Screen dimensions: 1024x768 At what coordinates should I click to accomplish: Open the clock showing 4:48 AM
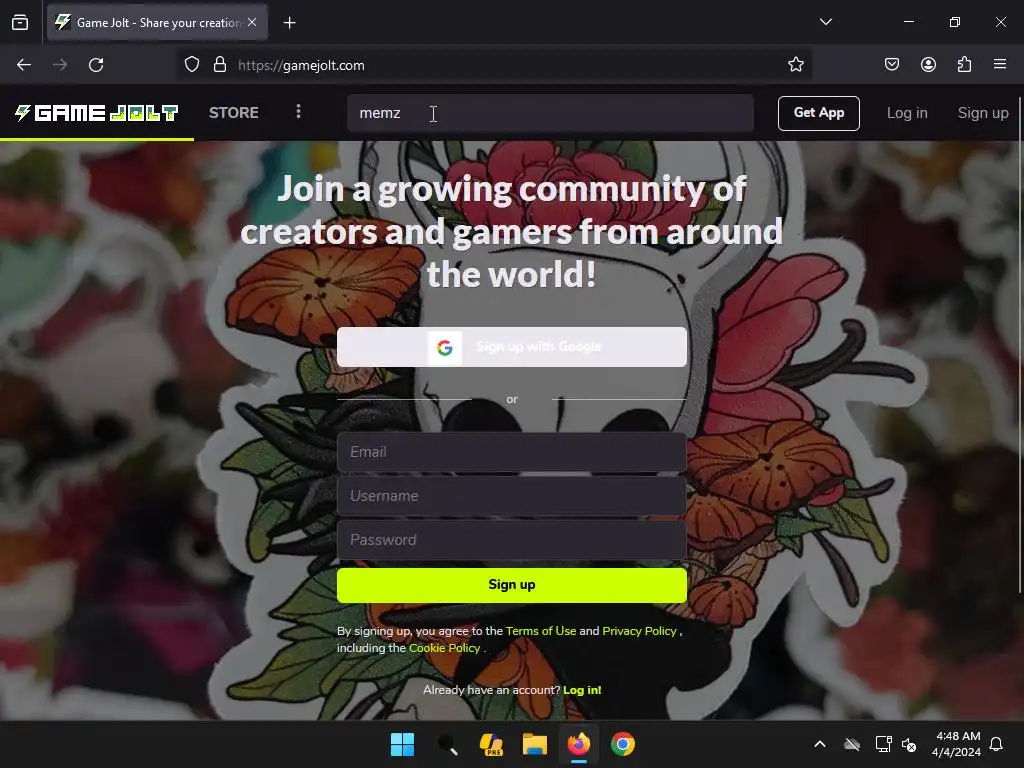pyautogui.click(x=957, y=744)
